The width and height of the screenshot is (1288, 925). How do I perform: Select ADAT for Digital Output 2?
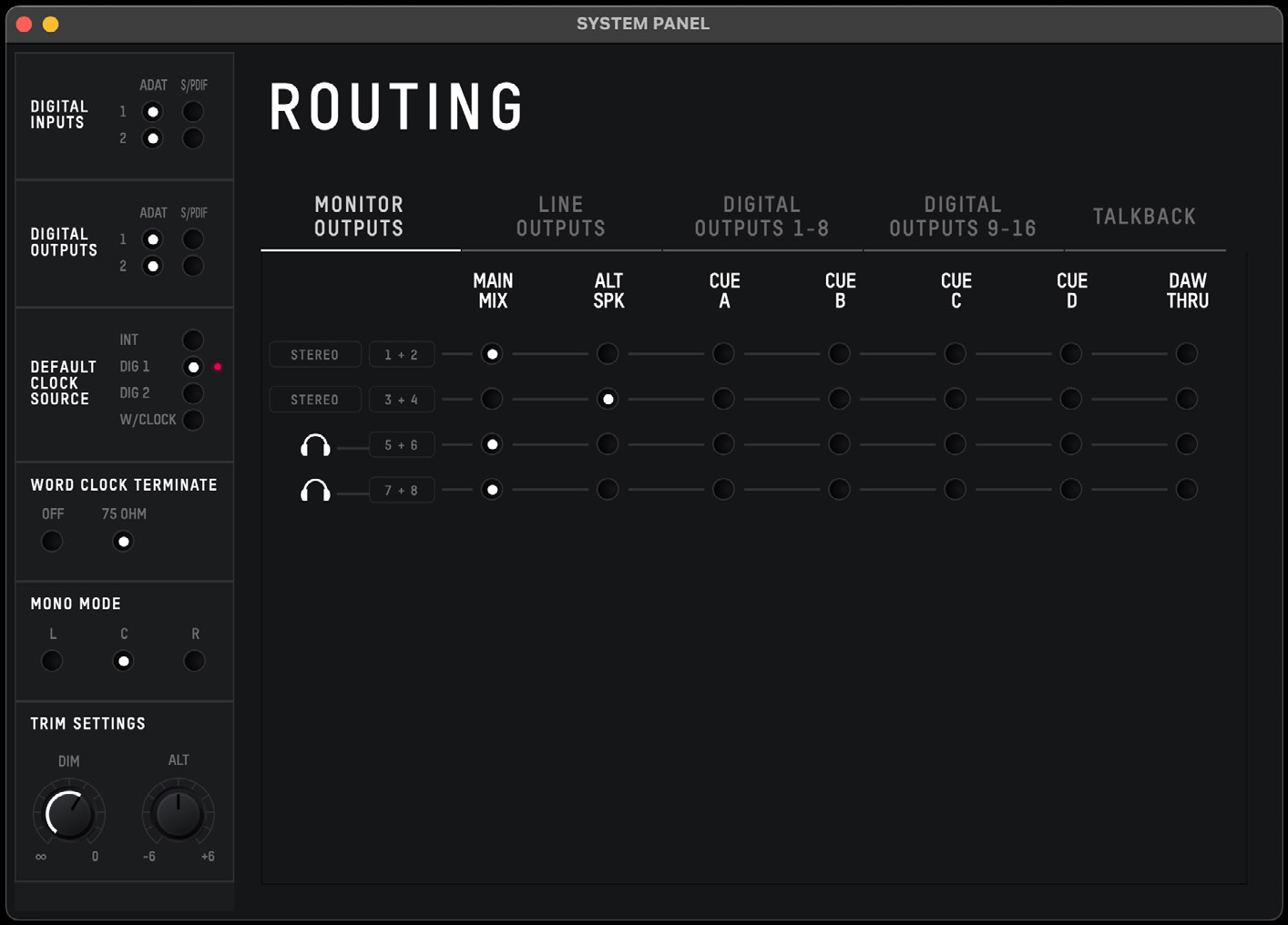click(152, 266)
